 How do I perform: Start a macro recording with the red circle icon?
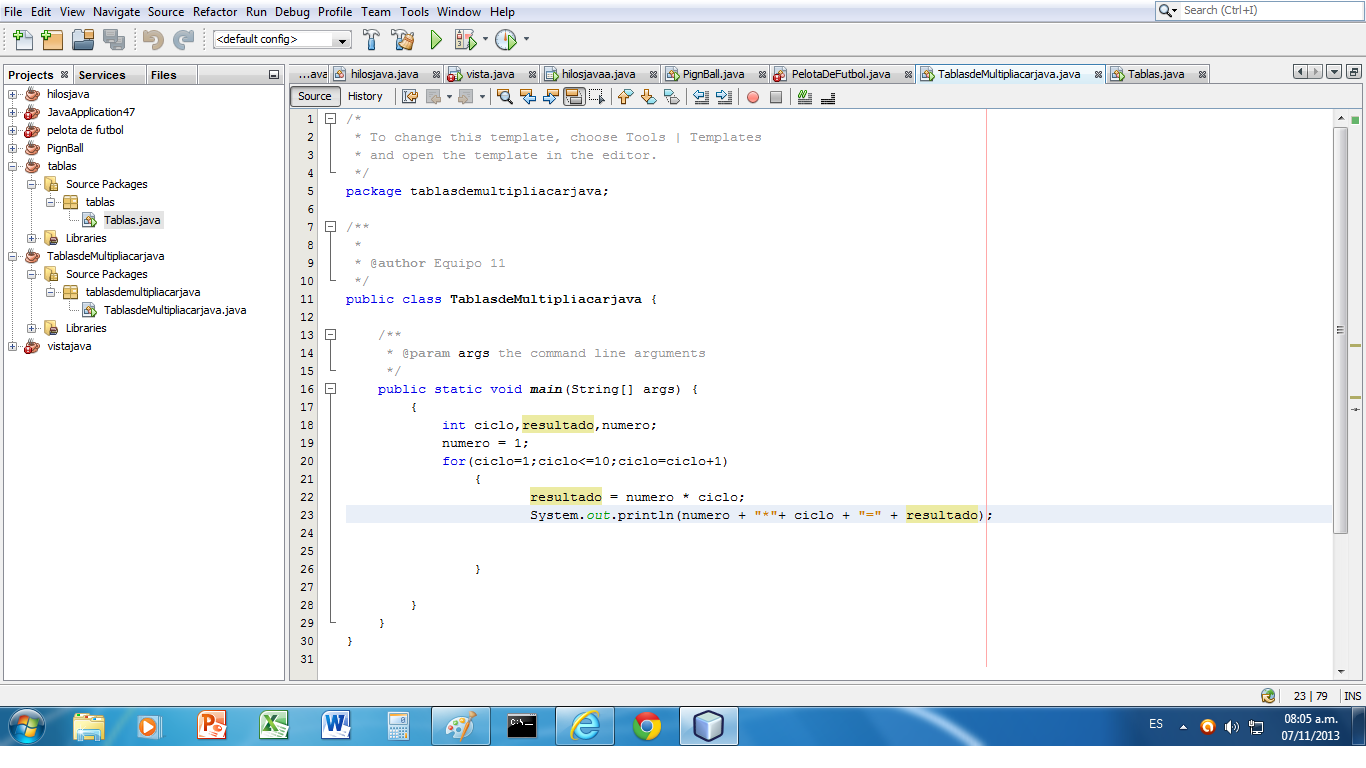click(x=752, y=97)
